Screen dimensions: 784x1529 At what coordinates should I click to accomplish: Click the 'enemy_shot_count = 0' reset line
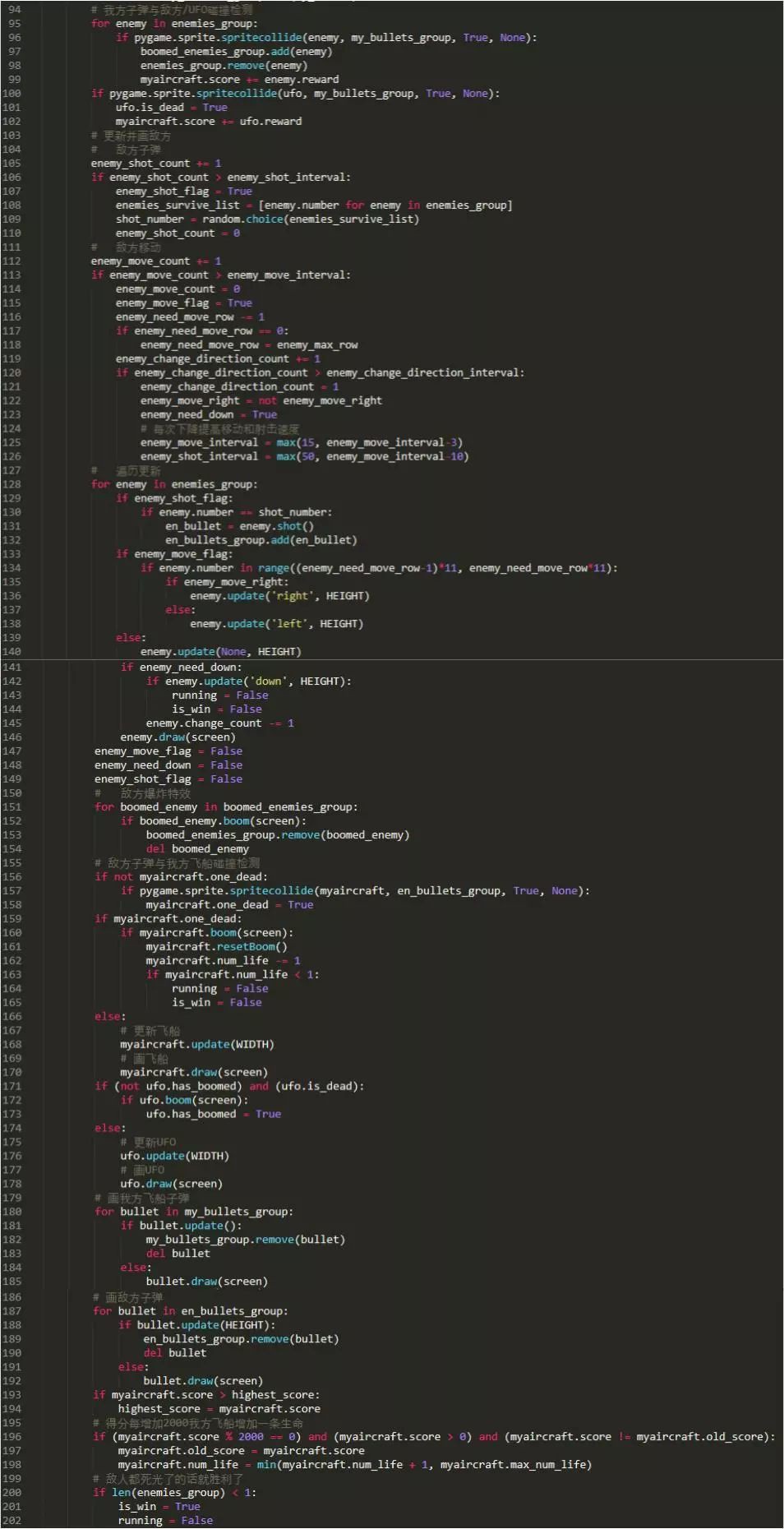tap(178, 233)
